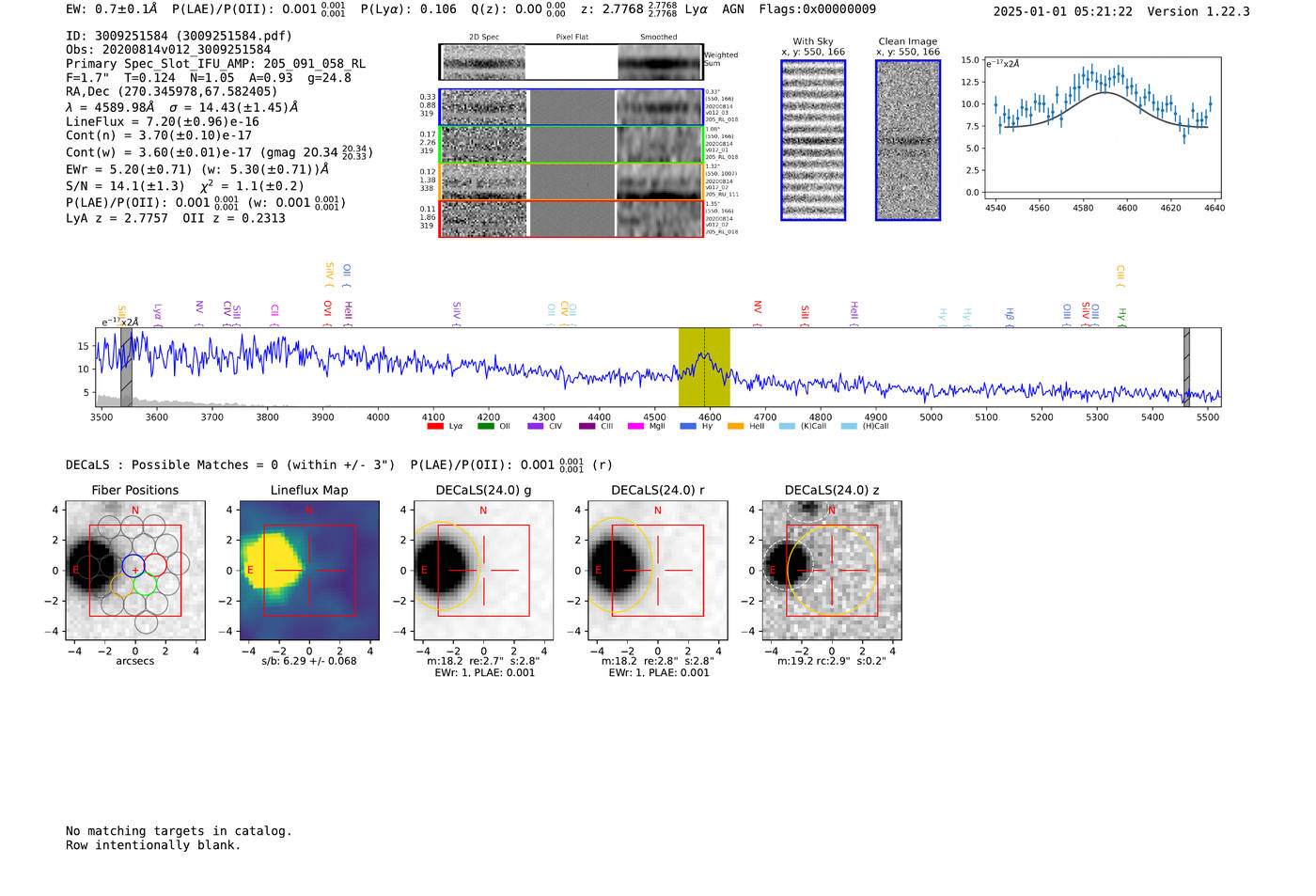Click the timestamp '2025-01-01 05:21:22'
The image size is (1316, 896).
pyautogui.click(x=1063, y=11)
